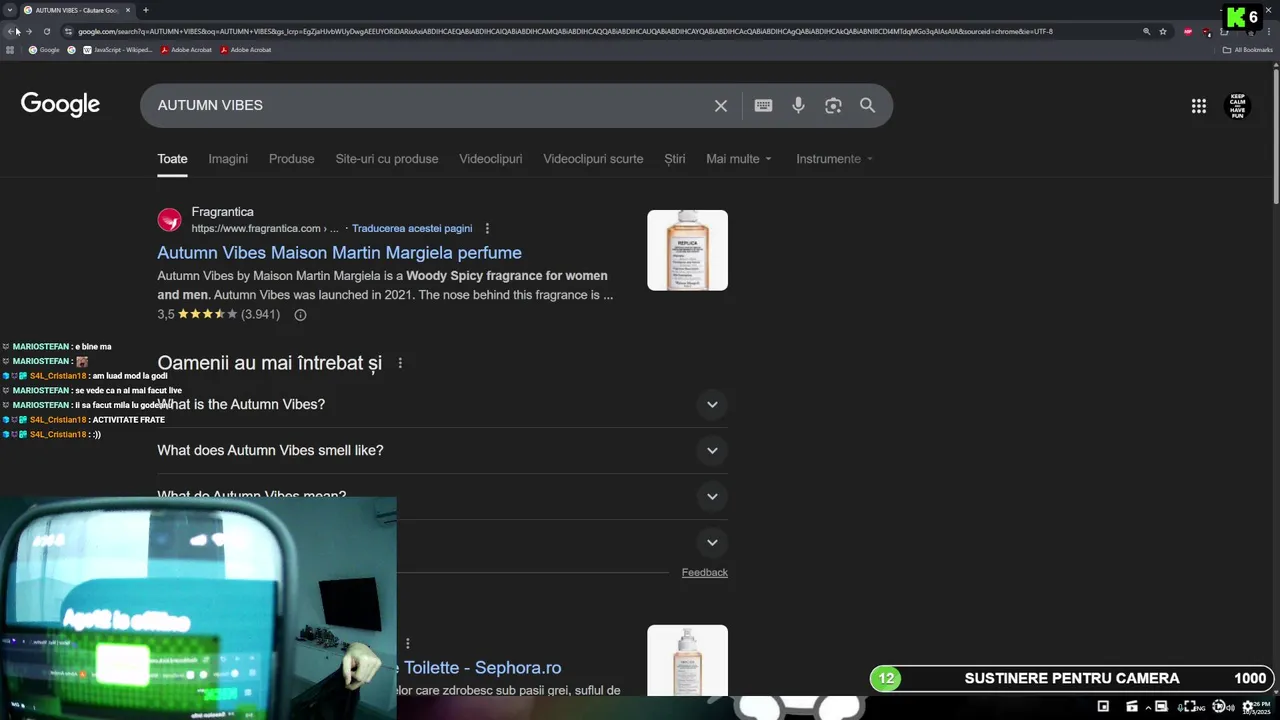Open the Google account avatar
Viewport: 1280px width, 720px height.
(x=1238, y=106)
